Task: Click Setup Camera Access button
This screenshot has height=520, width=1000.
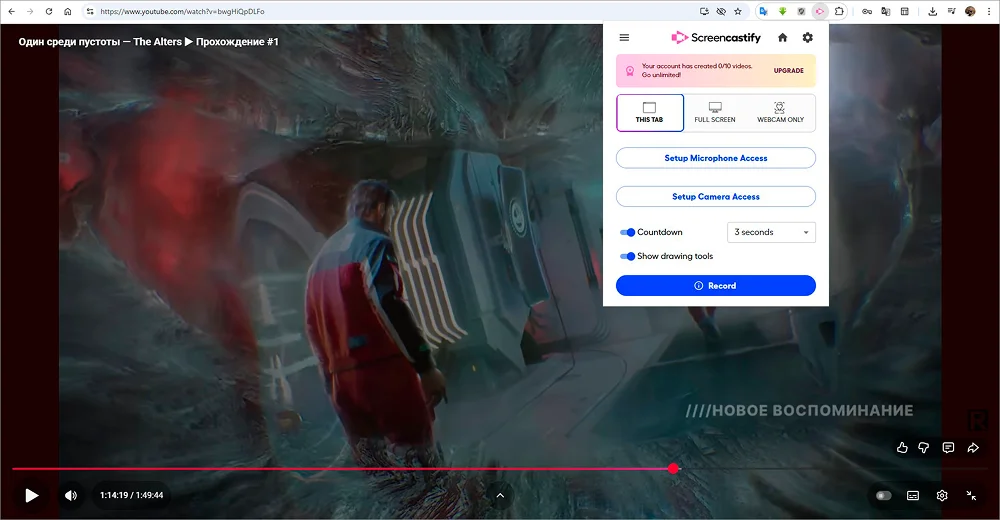Action: pyautogui.click(x=716, y=197)
